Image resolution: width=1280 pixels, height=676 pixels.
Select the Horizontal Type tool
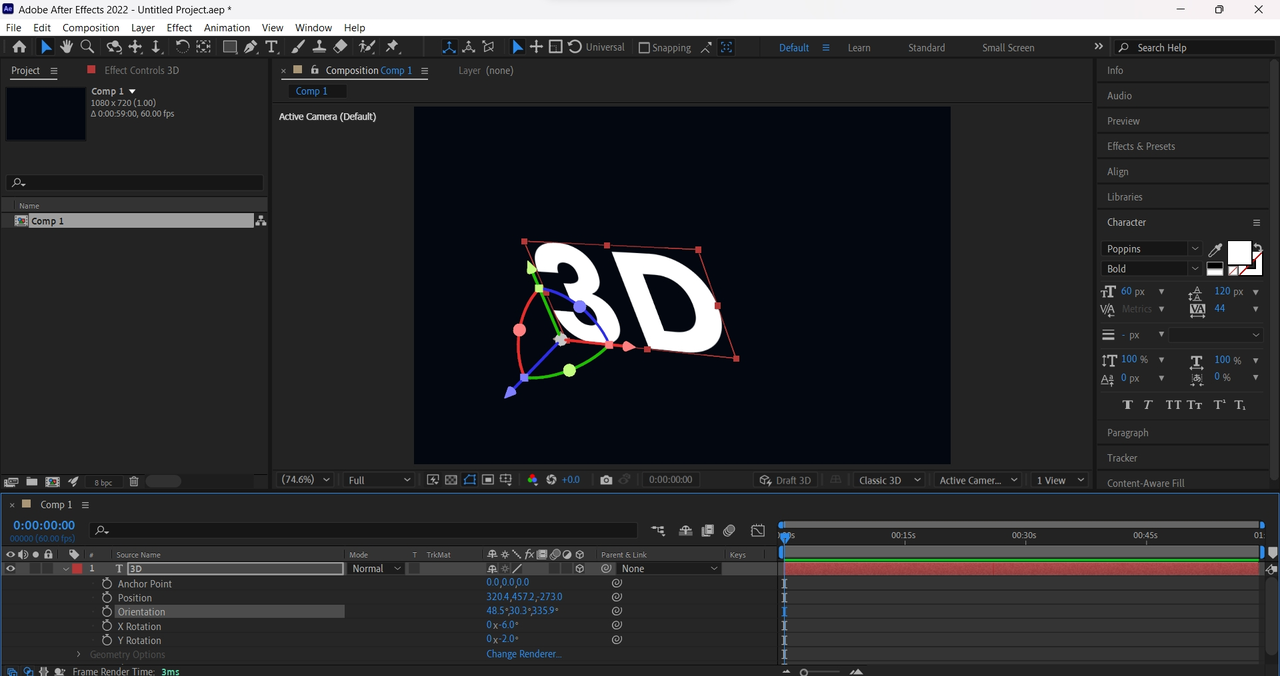[271, 47]
